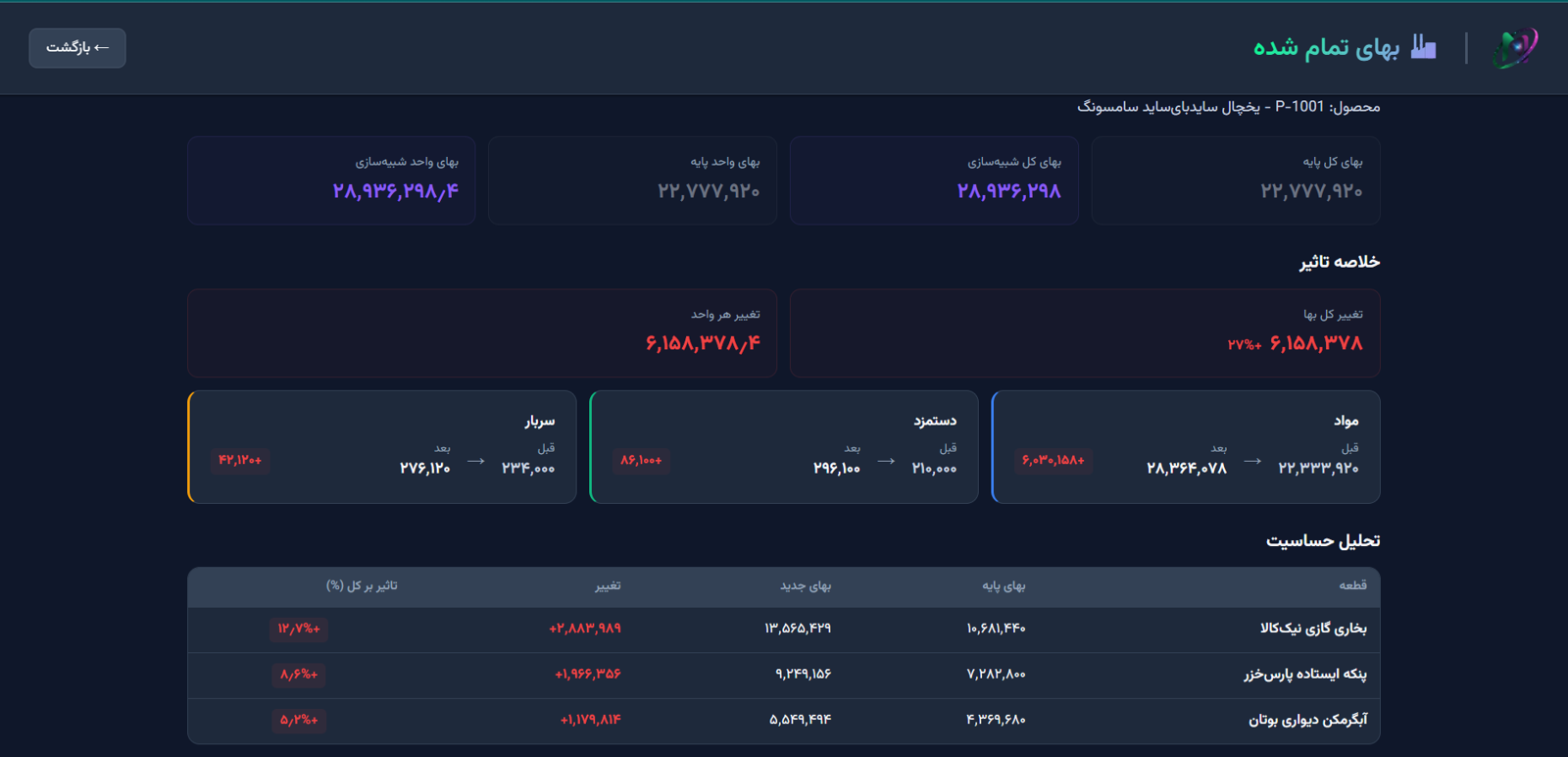Click the دستمزد before-value ۲۱۰,۰۰۰
This screenshot has height=757, width=1568.
[934, 469]
